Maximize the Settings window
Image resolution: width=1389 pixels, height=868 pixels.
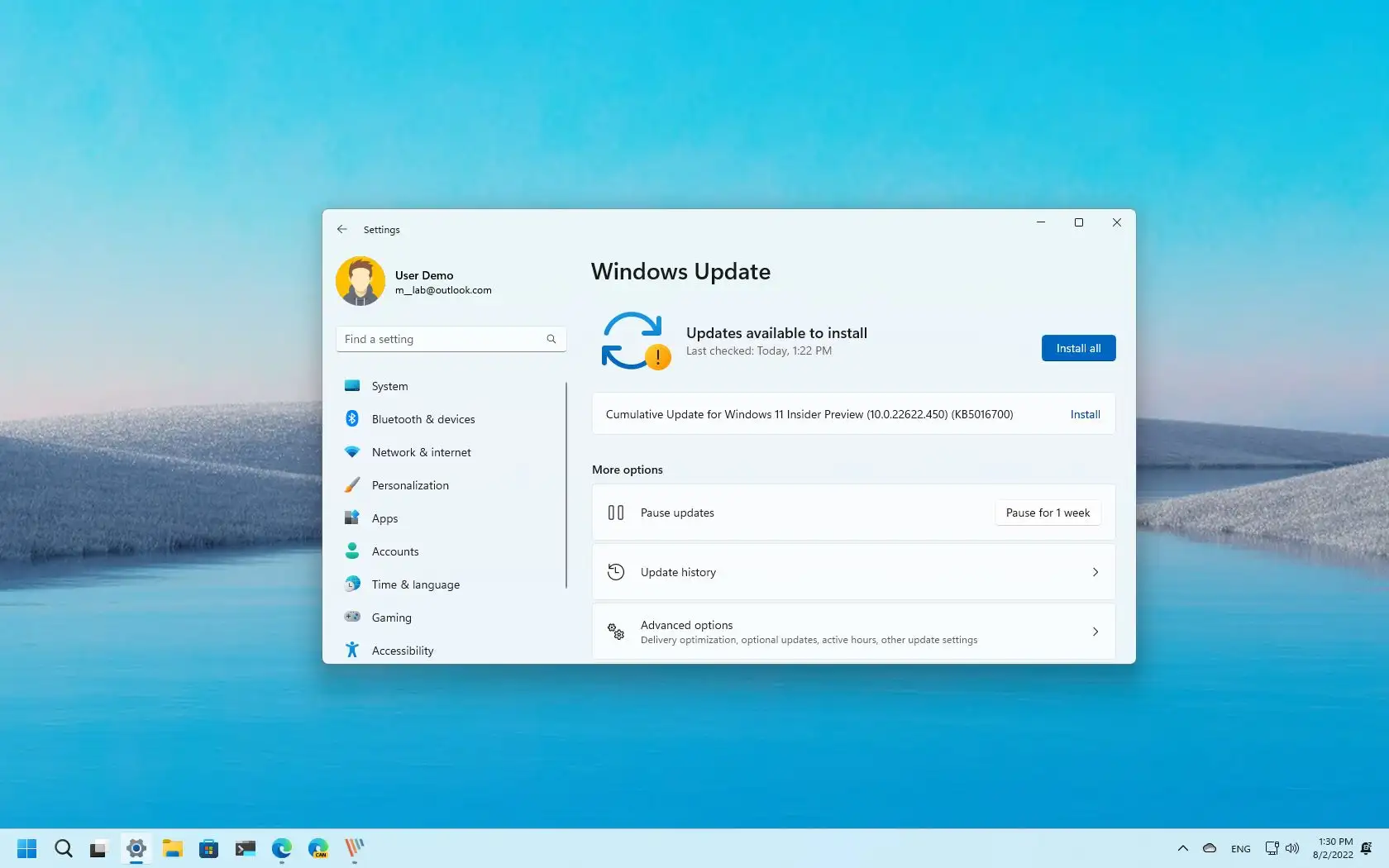[1079, 222]
